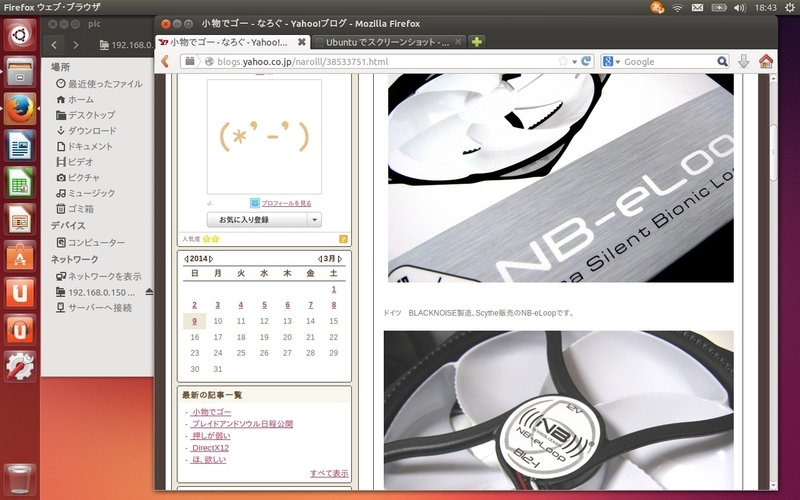Go to previous year in calendar
This screenshot has width=800, height=500.
click(x=186, y=259)
